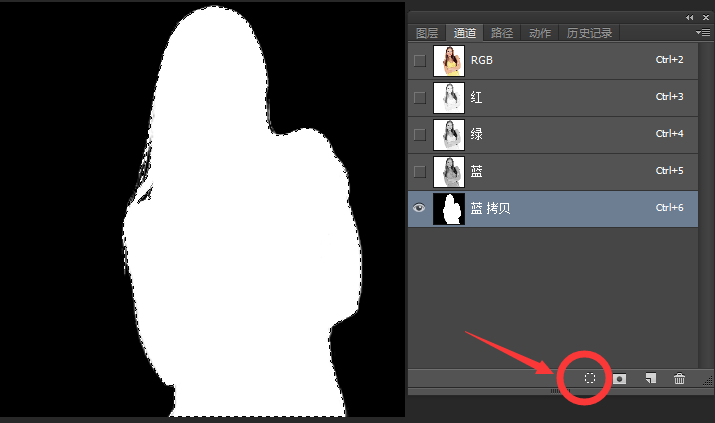Switch to the 历史记录 tab

coord(589,33)
